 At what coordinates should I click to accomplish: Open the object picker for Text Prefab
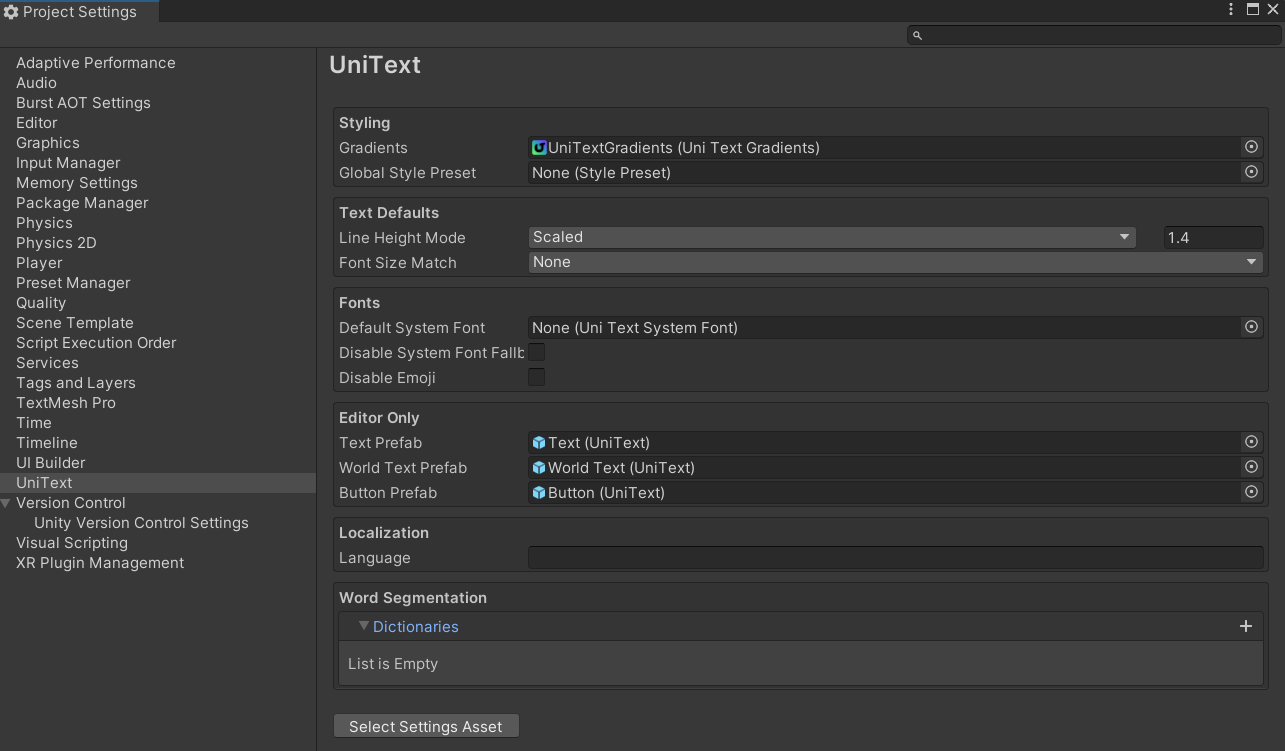coord(1251,442)
